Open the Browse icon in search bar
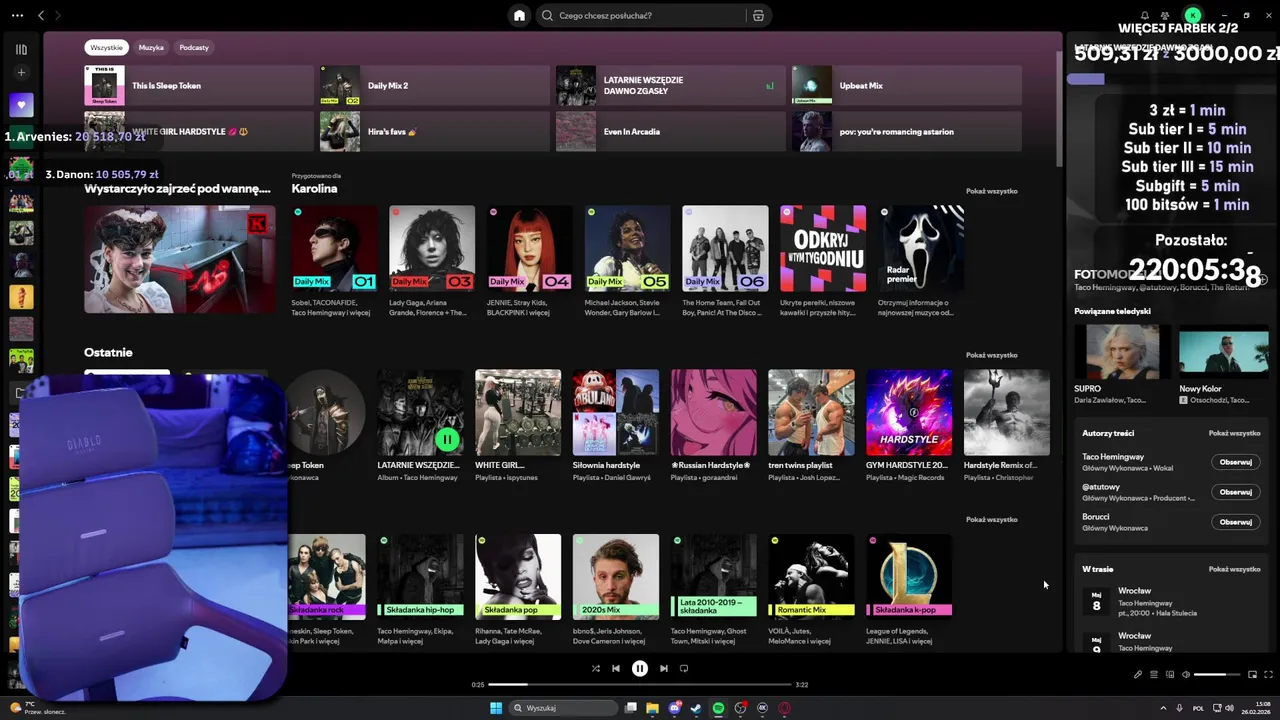The height and width of the screenshot is (720, 1280). pos(758,16)
